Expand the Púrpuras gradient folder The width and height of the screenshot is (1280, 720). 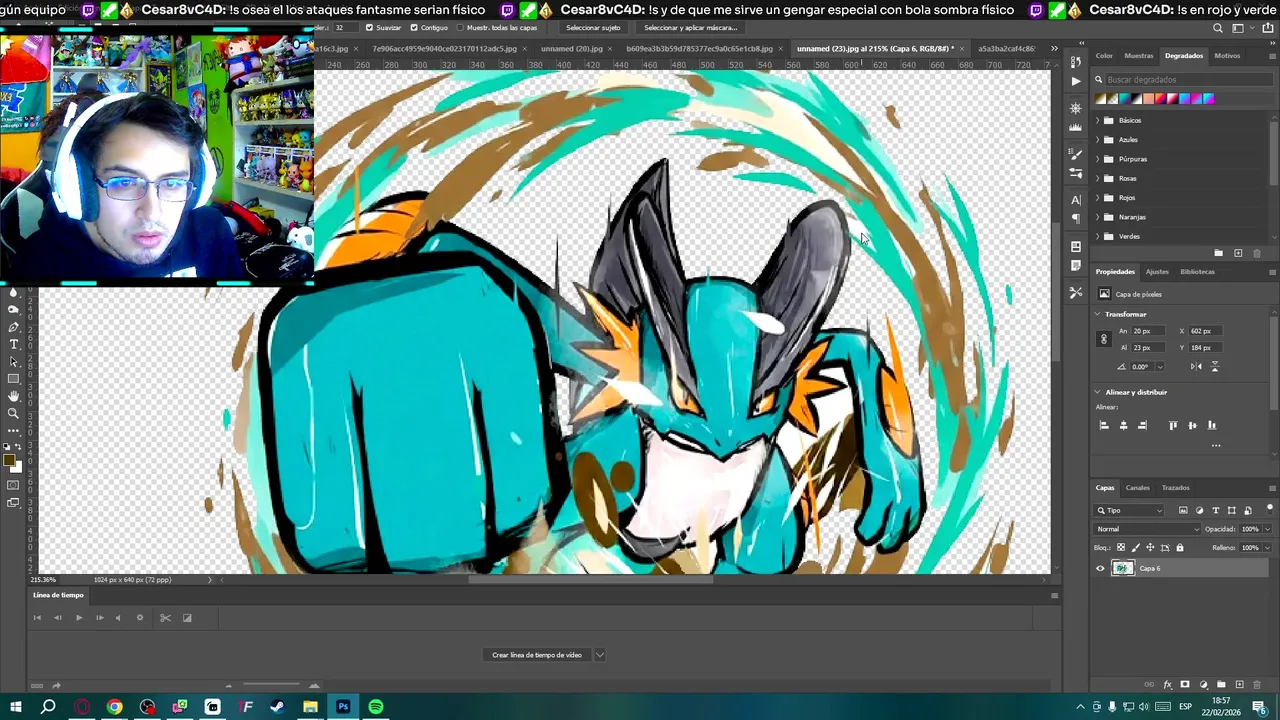(1098, 159)
